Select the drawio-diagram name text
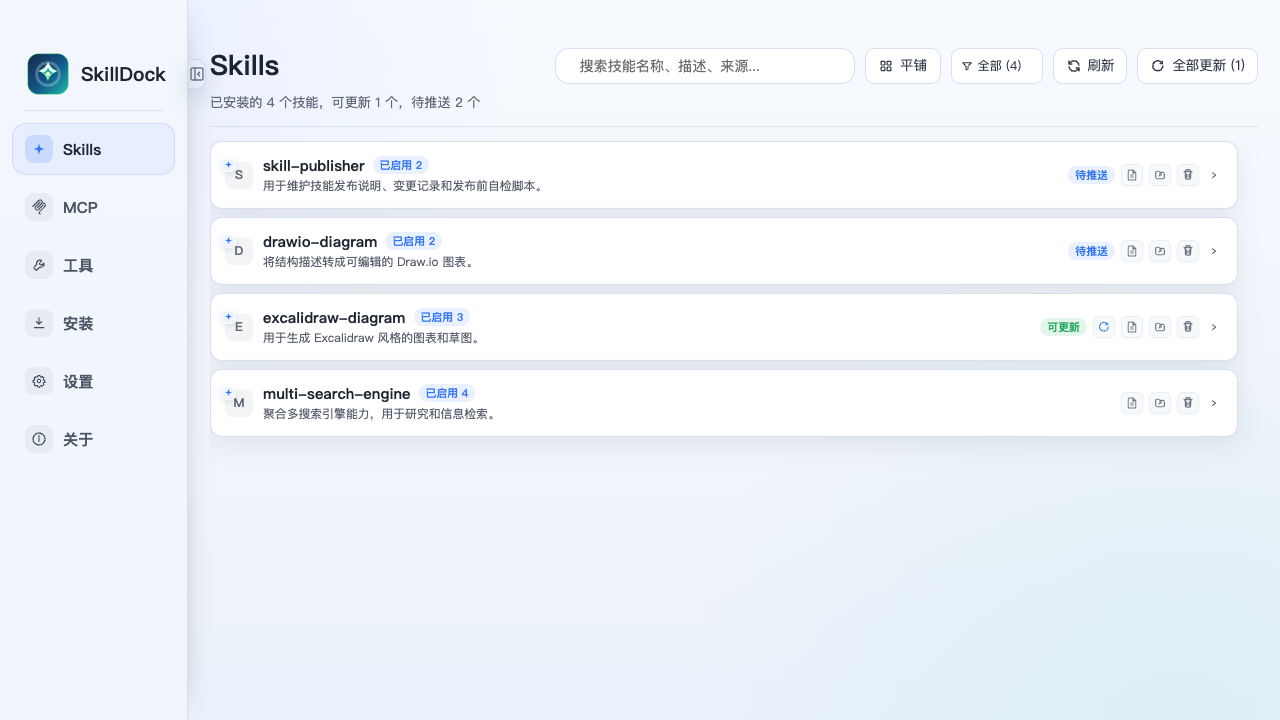 [320, 242]
